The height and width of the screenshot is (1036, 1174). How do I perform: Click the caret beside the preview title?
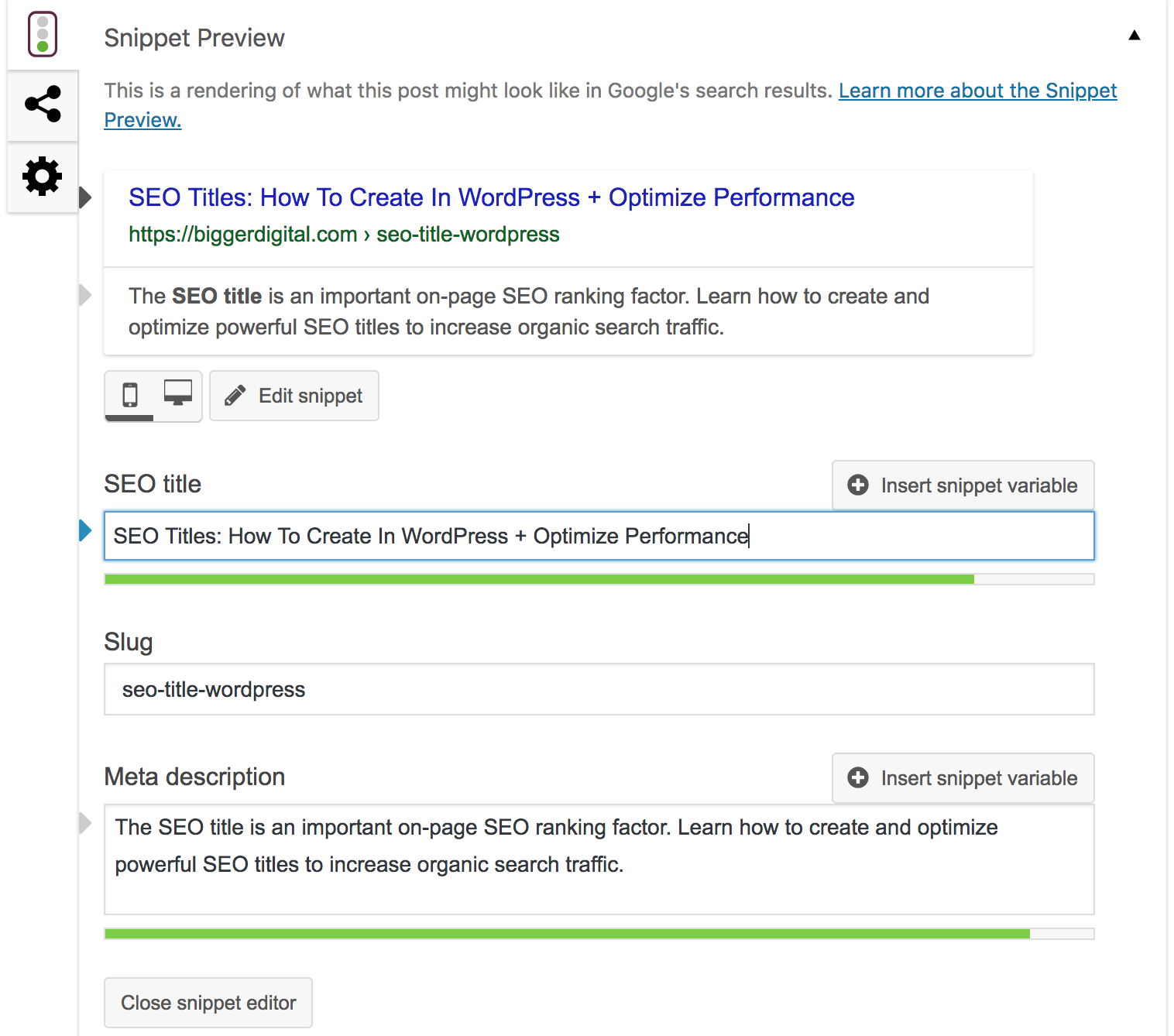point(85,197)
